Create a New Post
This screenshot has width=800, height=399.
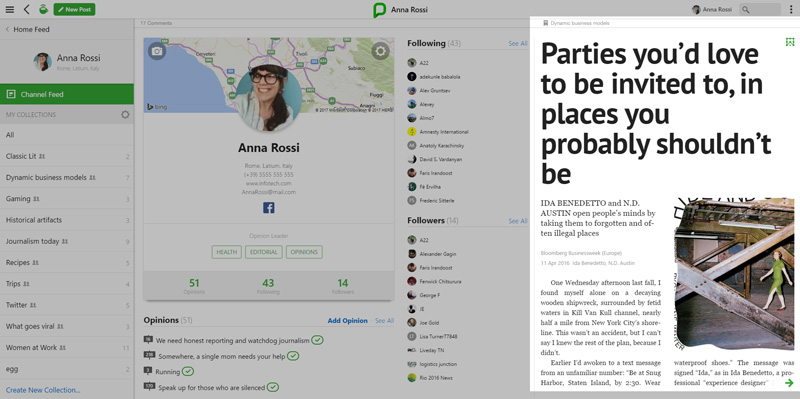pyautogui.click(x=74, y=9)
